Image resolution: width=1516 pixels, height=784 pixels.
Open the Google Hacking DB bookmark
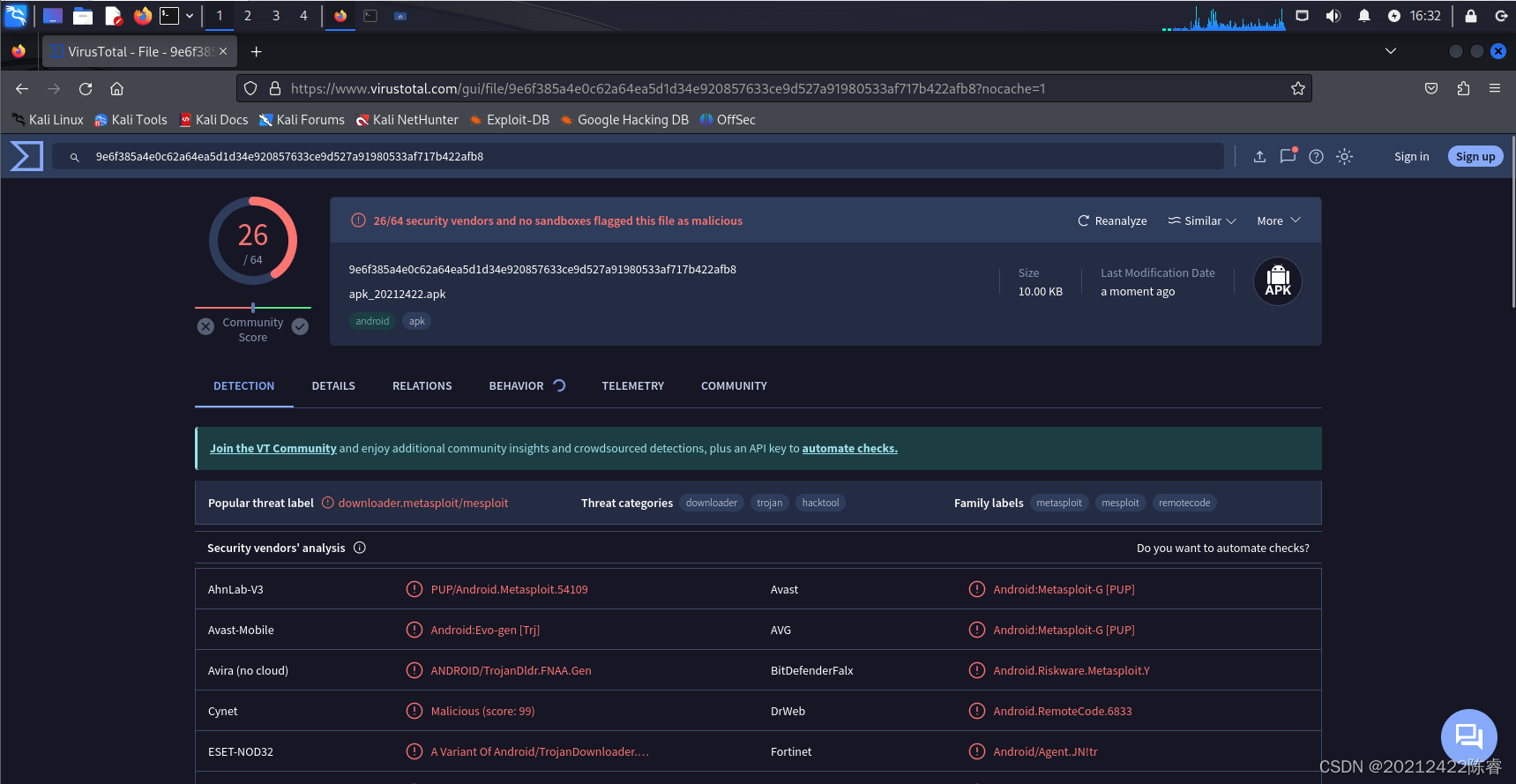(x=624, y=120)
